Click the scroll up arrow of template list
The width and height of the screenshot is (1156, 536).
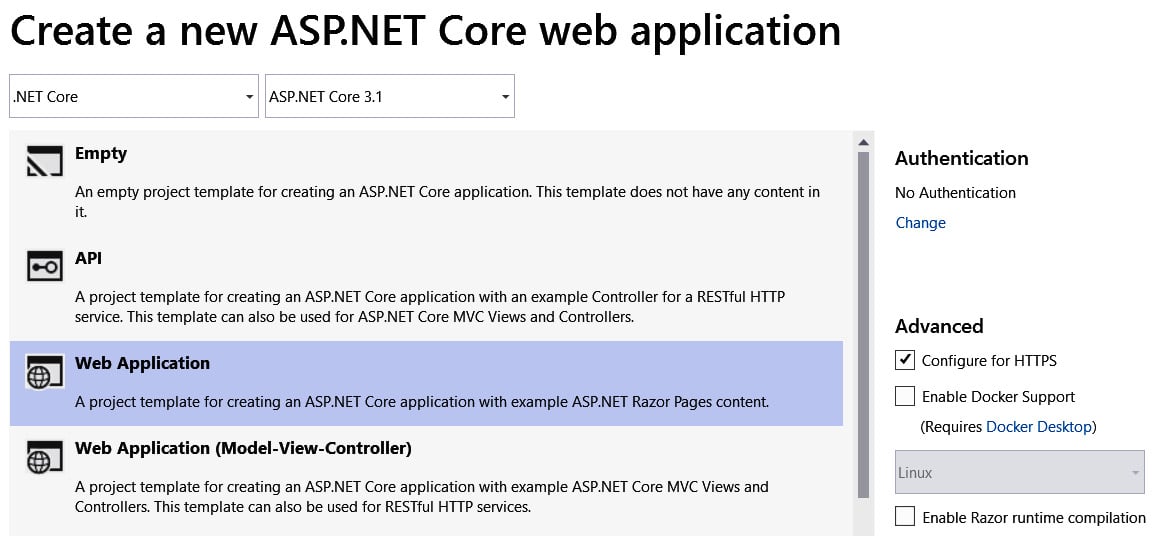point(863,142)
